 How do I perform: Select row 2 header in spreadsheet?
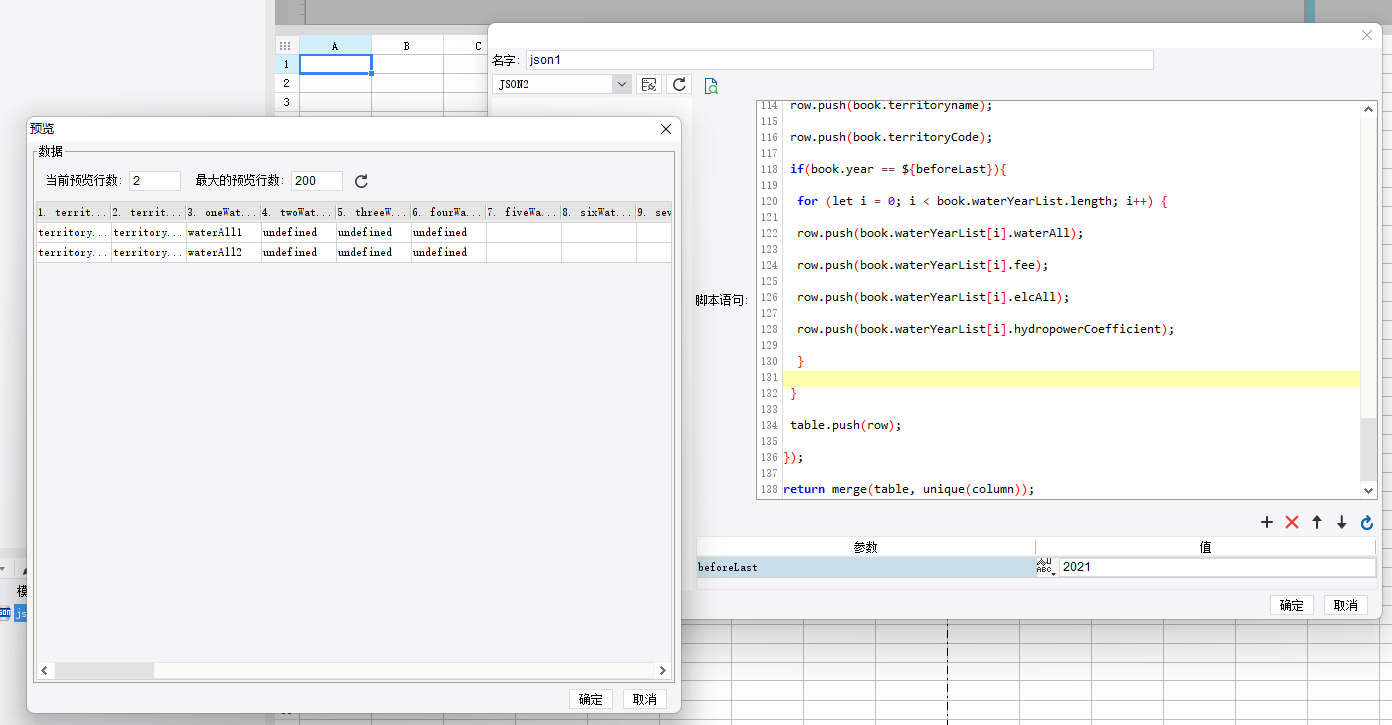click(x=287, y=83)
